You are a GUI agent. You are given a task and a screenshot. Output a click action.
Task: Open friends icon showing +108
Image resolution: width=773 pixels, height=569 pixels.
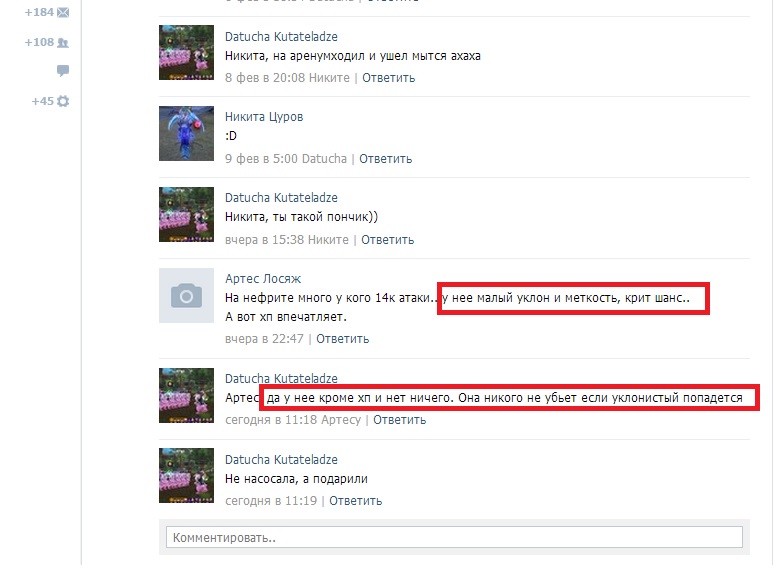[63, 42]
